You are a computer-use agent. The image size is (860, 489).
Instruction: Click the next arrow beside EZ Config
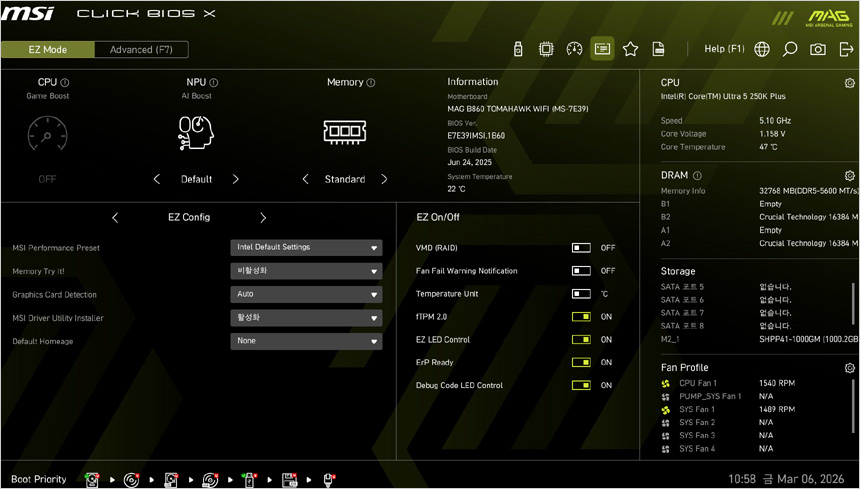coord(263,218)
